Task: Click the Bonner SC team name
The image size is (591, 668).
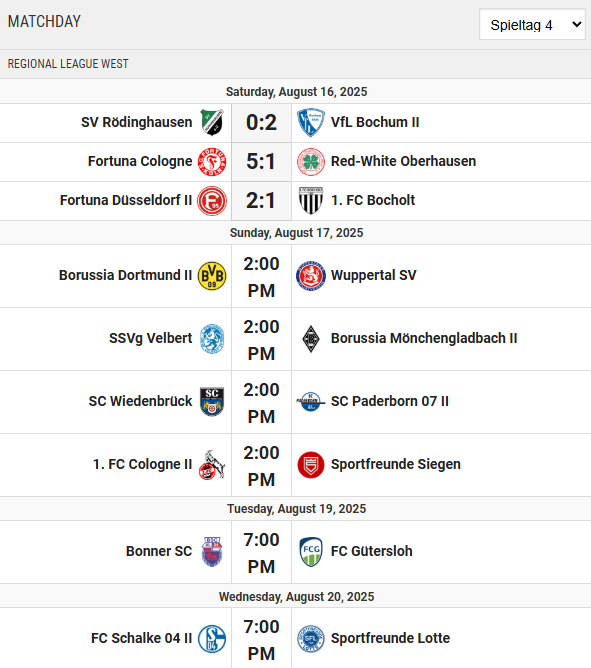Action: coord(159,551)
